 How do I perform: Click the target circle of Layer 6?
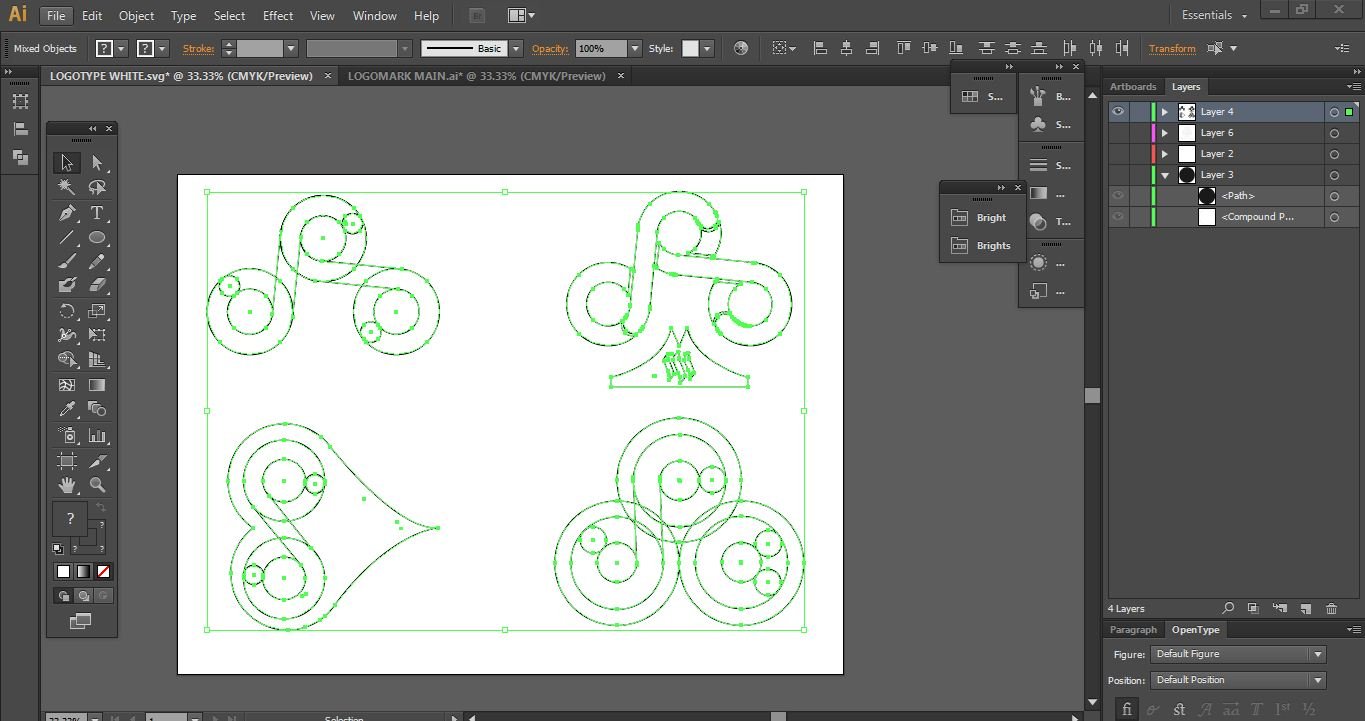(x=1334, y=133)
